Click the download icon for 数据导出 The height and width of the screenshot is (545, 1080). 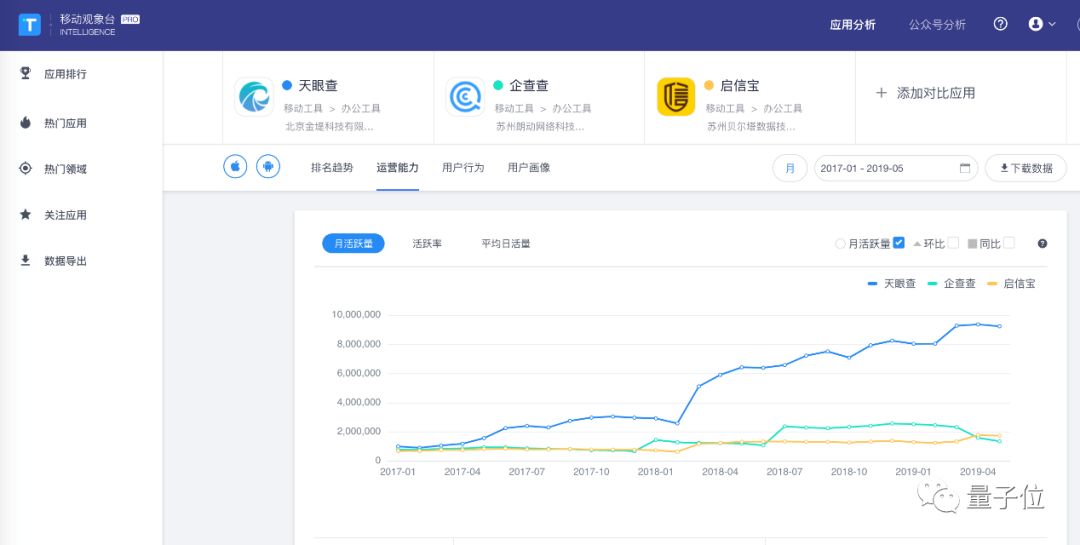[x=25, y=260]
